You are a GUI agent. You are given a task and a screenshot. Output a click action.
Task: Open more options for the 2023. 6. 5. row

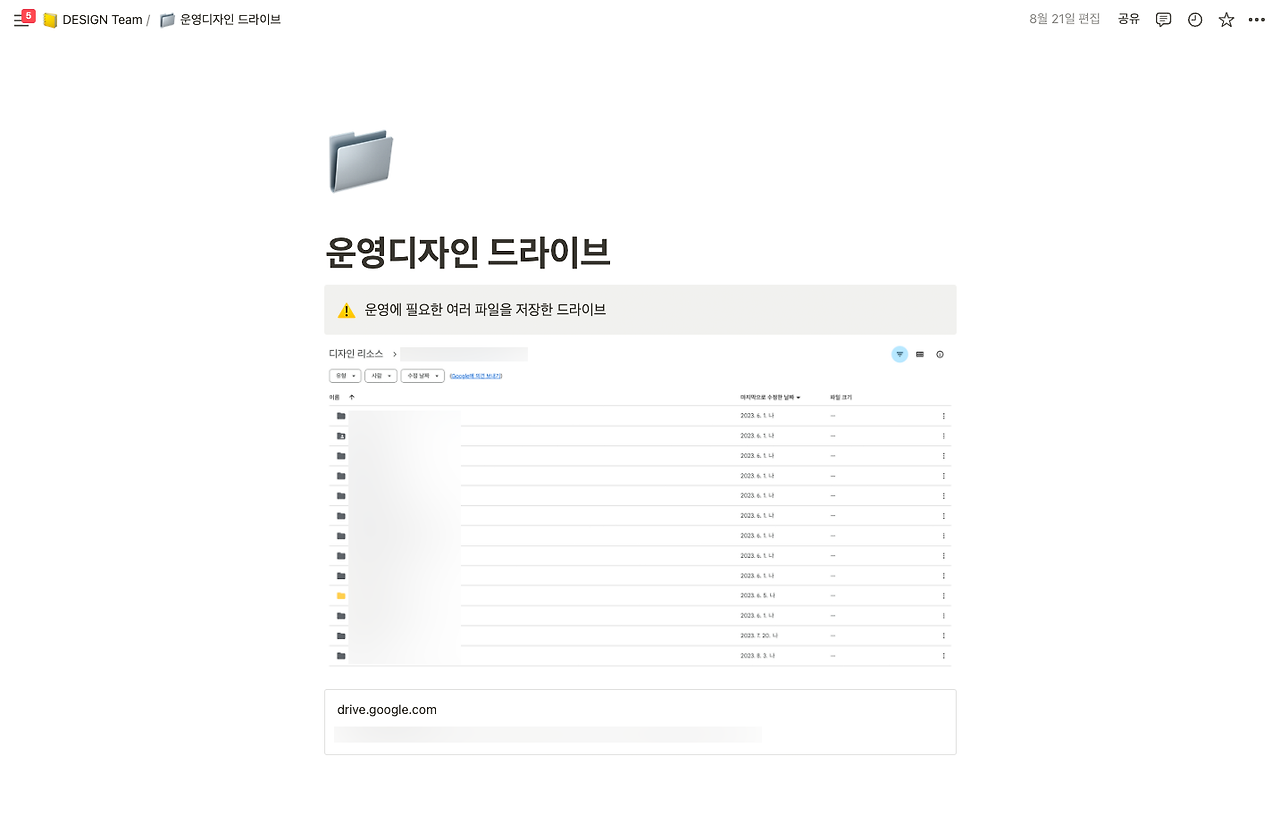tap(944, 596)
